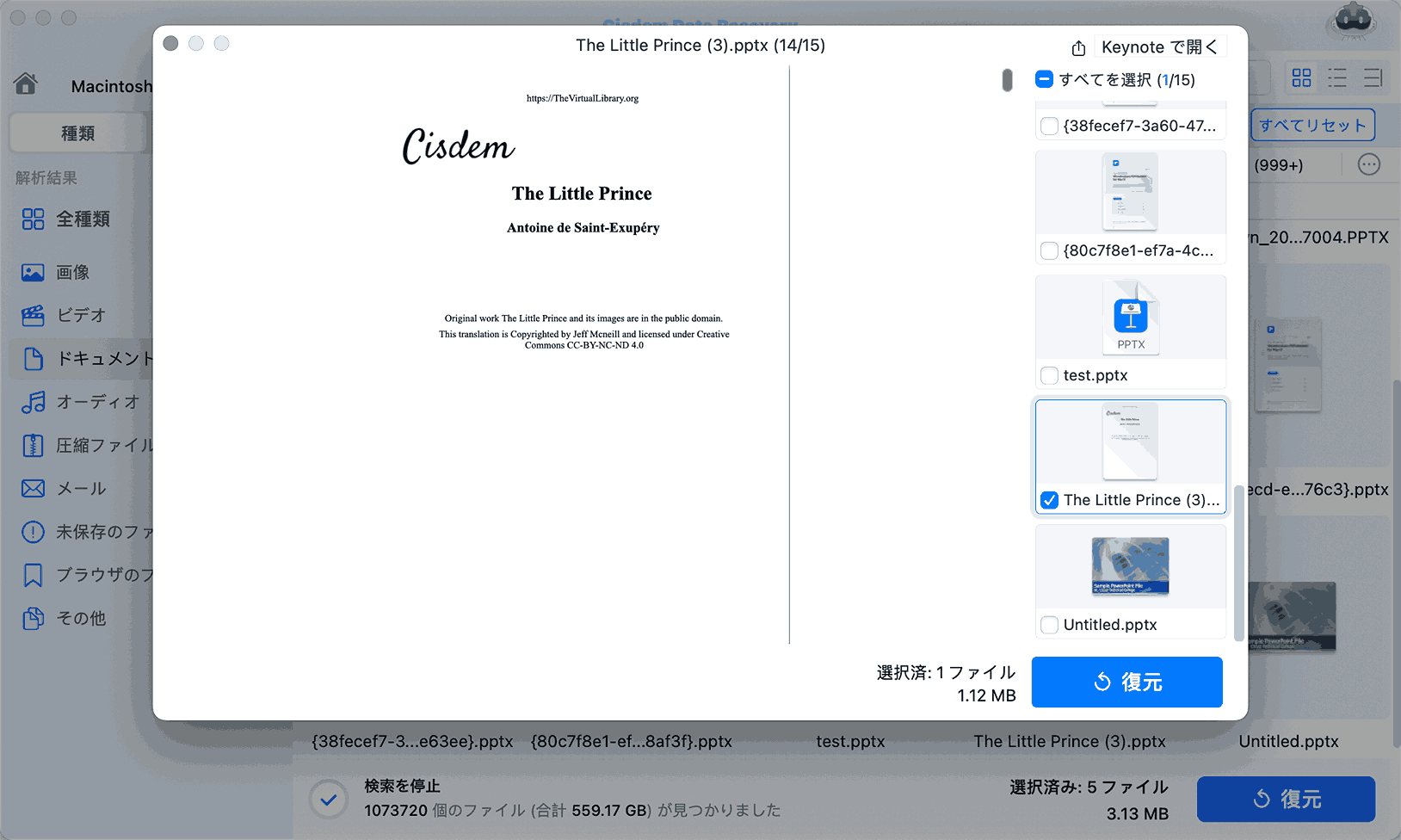The image size is (1401, 840).
Task: Click {38fecef7-3...e63ee}.pptx file label
Action: point(412,742)
